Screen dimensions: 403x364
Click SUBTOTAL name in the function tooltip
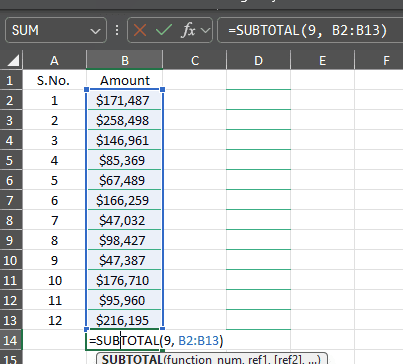(132, 359)
